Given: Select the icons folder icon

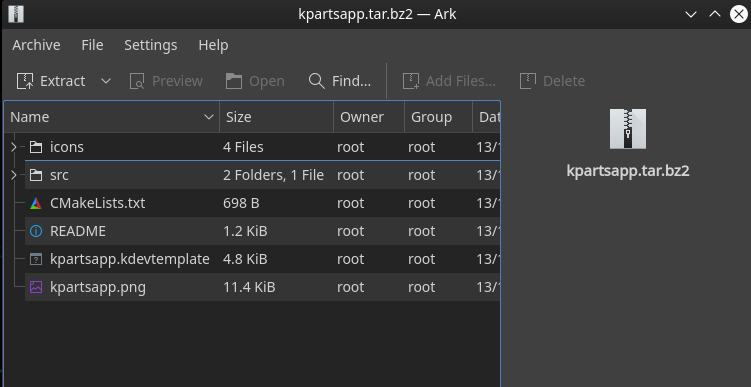Looking at the screenshot, I should (x=36, y=147).
